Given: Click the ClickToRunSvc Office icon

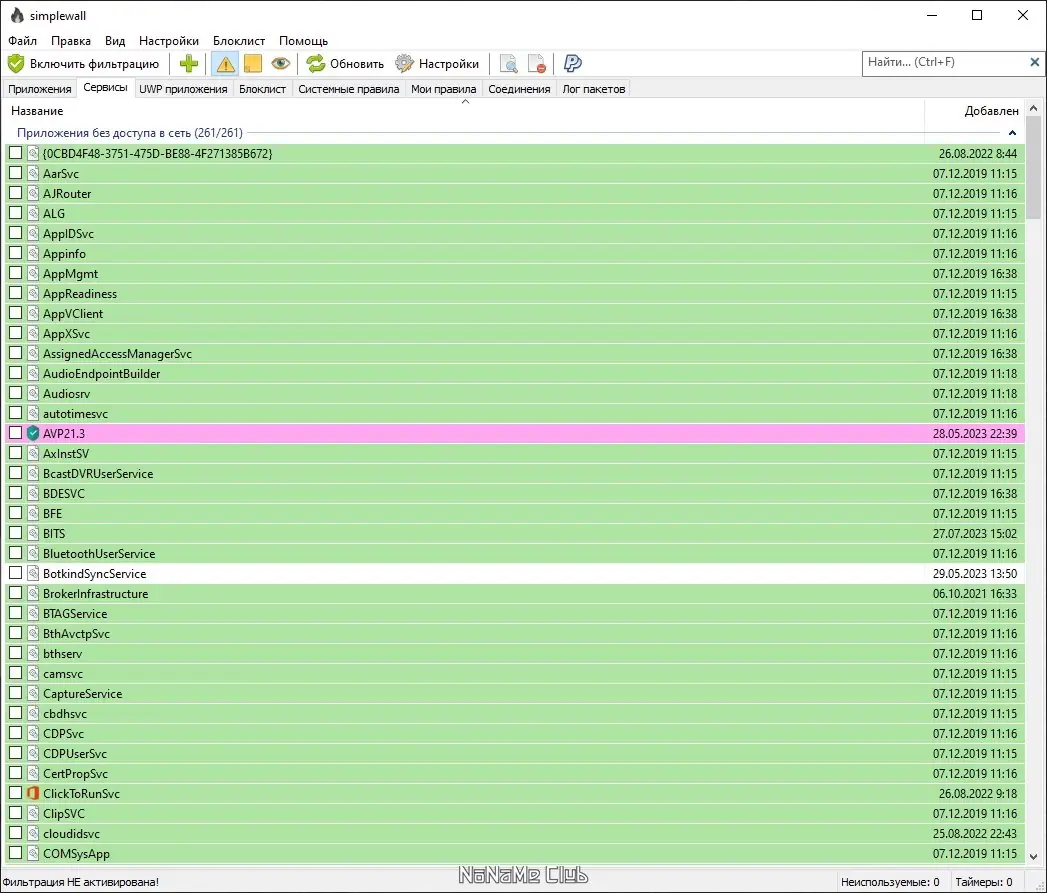Looking at the screenshot, I should (33, 793).
